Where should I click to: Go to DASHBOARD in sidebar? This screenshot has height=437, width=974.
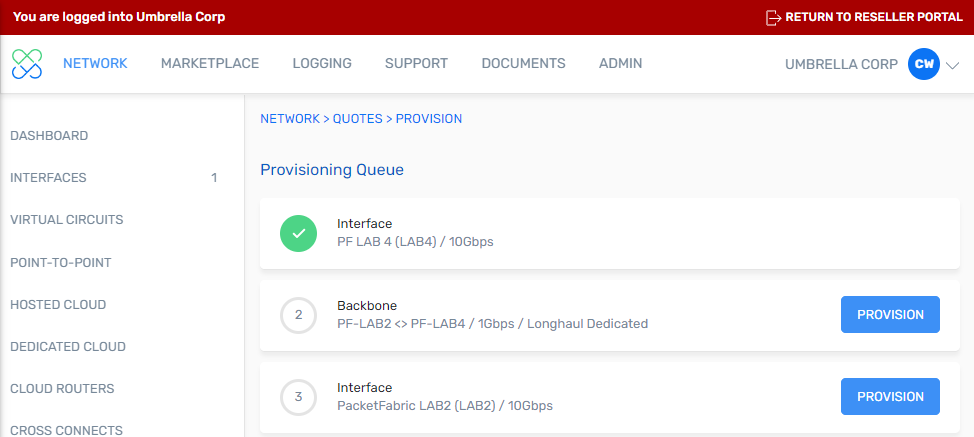pos(49,135)
